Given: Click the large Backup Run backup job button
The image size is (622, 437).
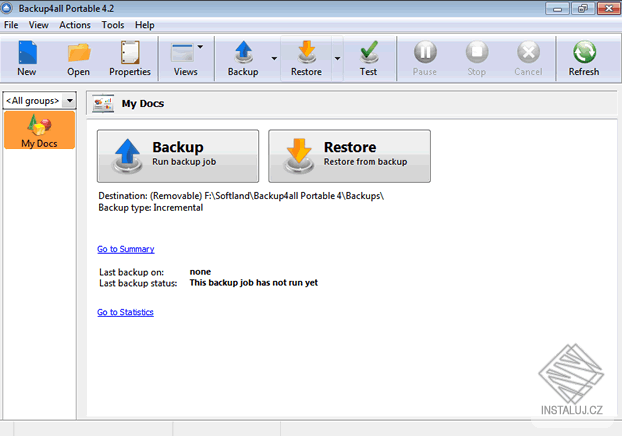Looking at the screenshot, I should [178, 156].
